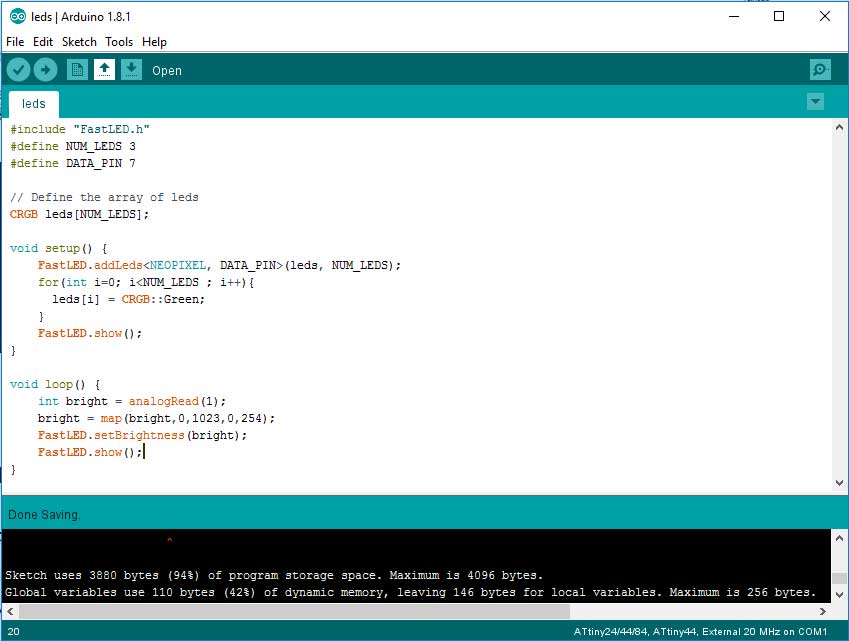
Task: Open the File menu
Action: point(15,42)
